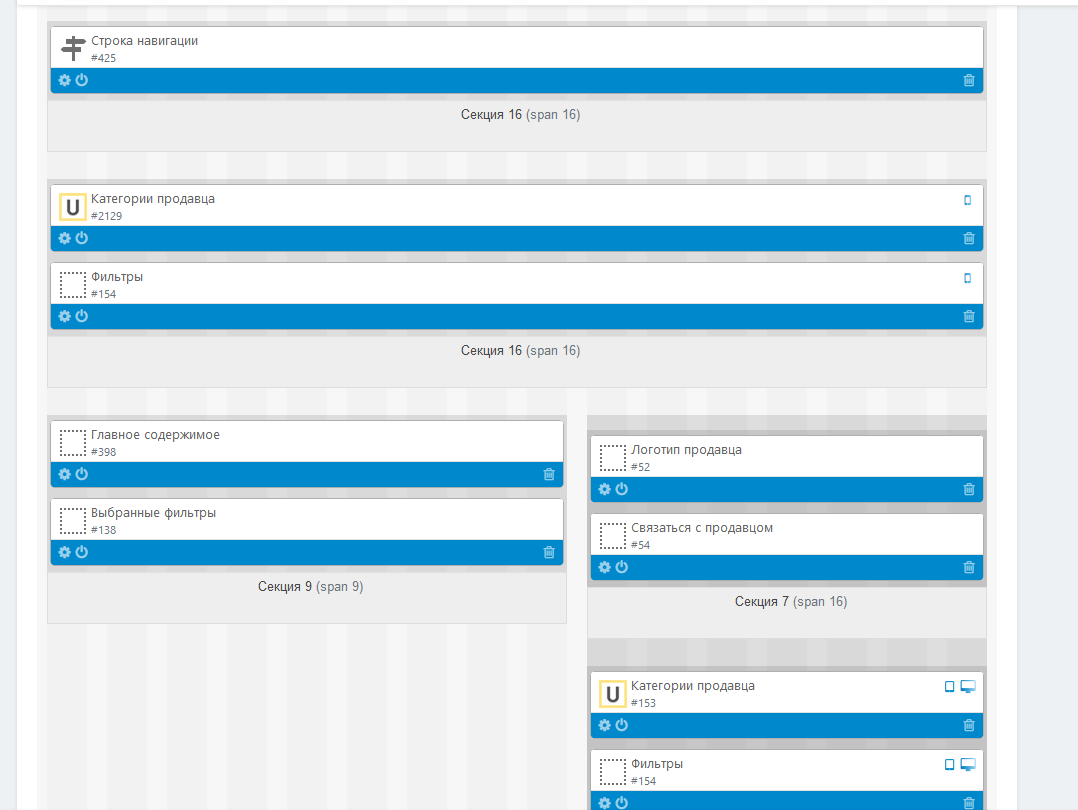Viewport: 1078px width, 810px height.
Task: Click the U icon of Категории продавца #153
Action: pyautogui.click(x=612, y=694)
